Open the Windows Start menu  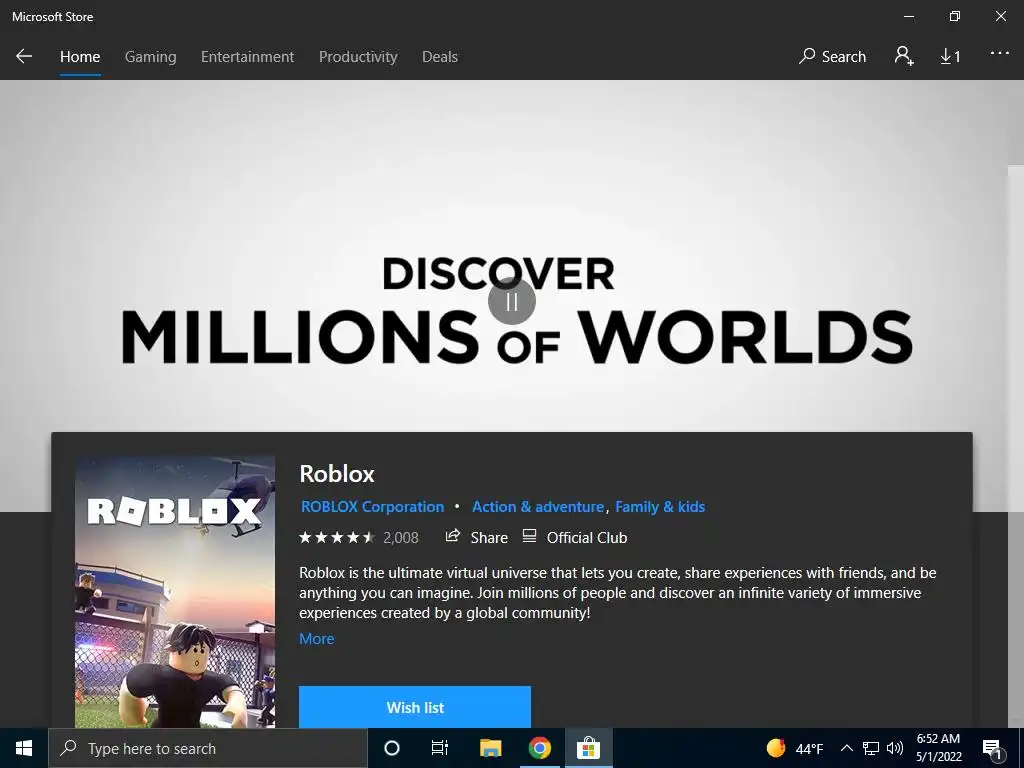(x=24, y=748)
